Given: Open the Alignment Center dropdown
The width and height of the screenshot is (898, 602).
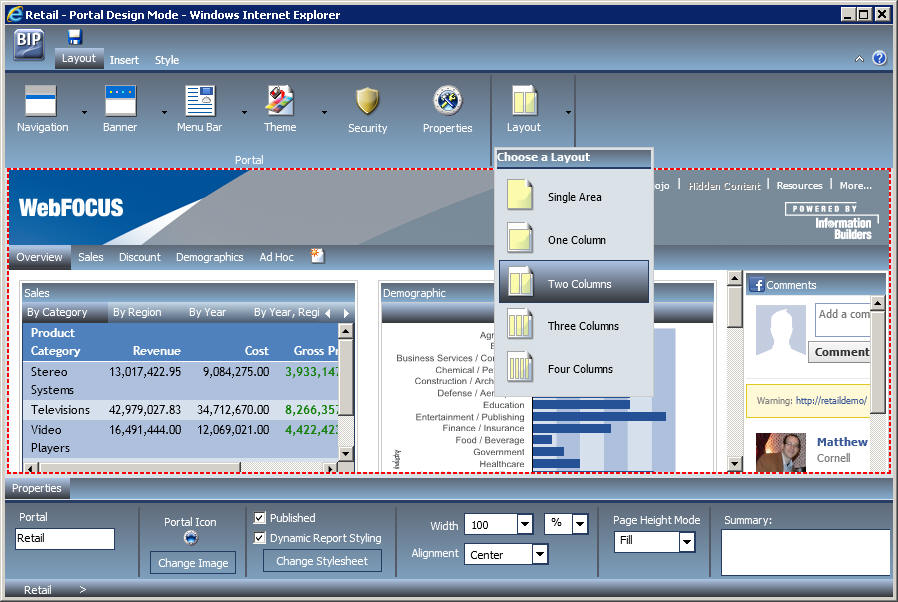Looking at the screenshot, I should coord(539,554).
